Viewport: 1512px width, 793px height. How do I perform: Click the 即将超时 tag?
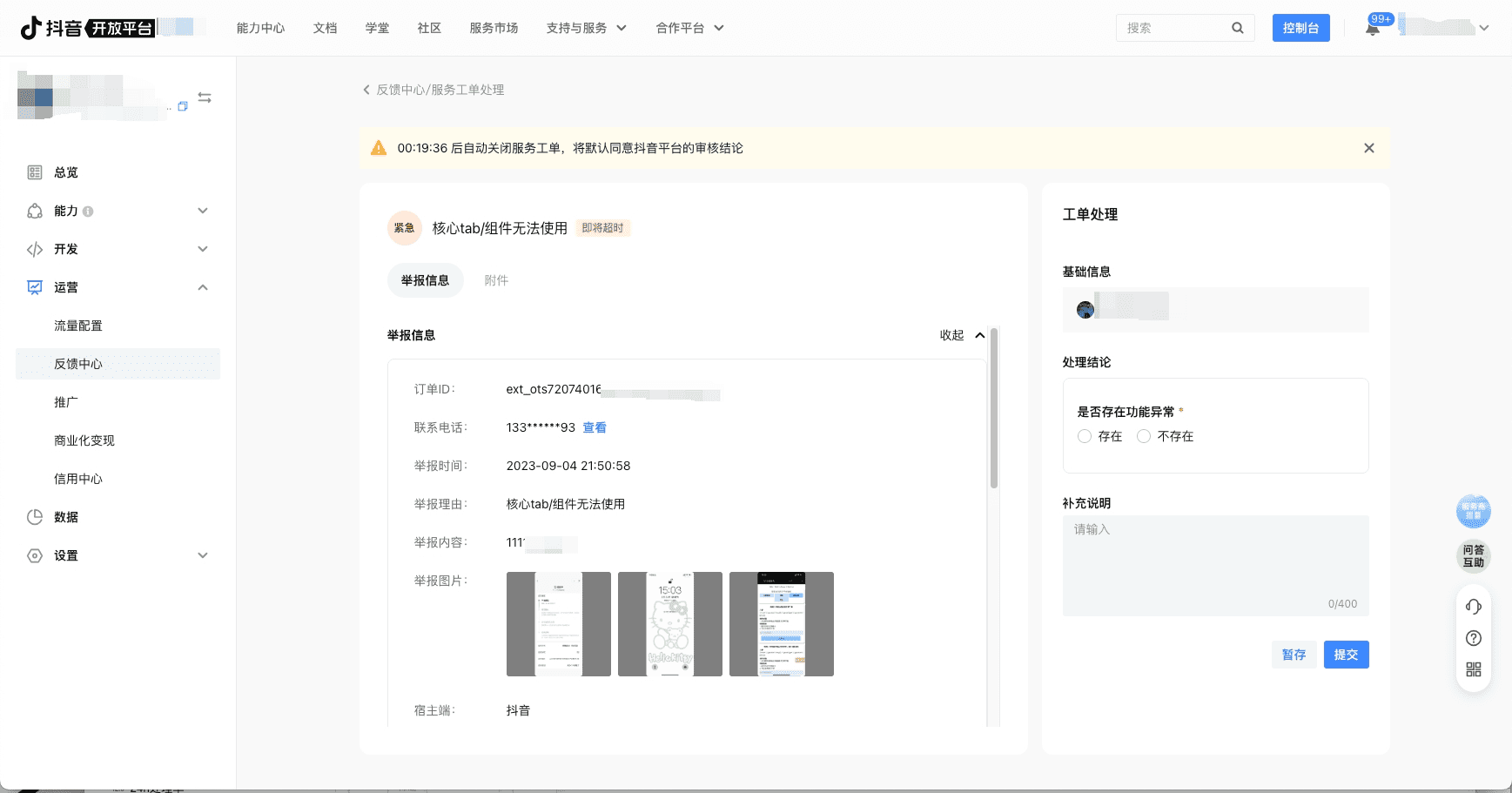[x=603, y=228]
